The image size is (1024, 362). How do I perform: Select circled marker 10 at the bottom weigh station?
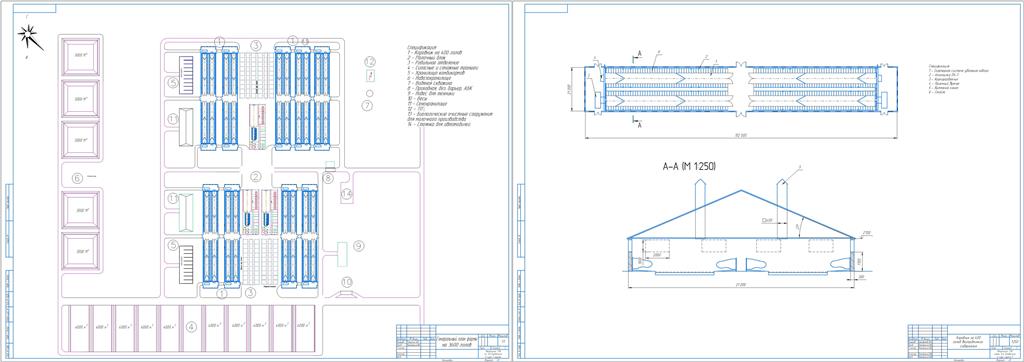[x=348, y=282]
